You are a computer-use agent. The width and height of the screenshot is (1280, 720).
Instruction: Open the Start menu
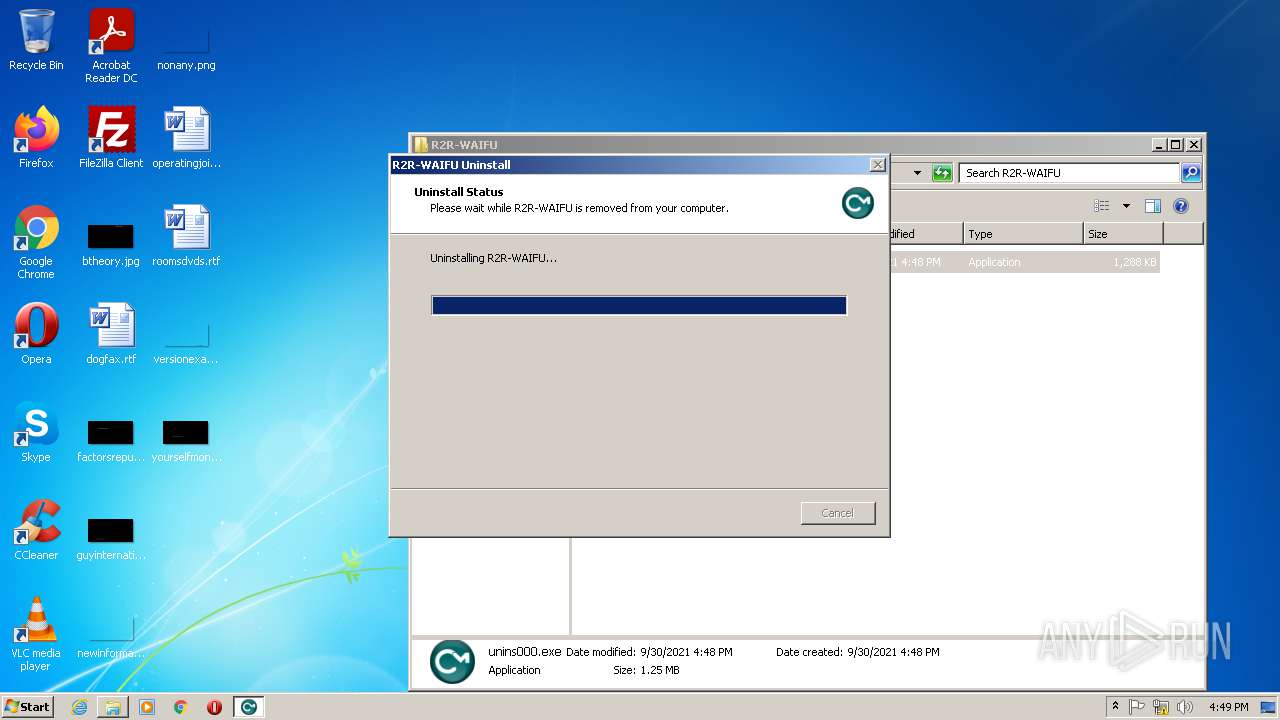(x=28, y=707)
